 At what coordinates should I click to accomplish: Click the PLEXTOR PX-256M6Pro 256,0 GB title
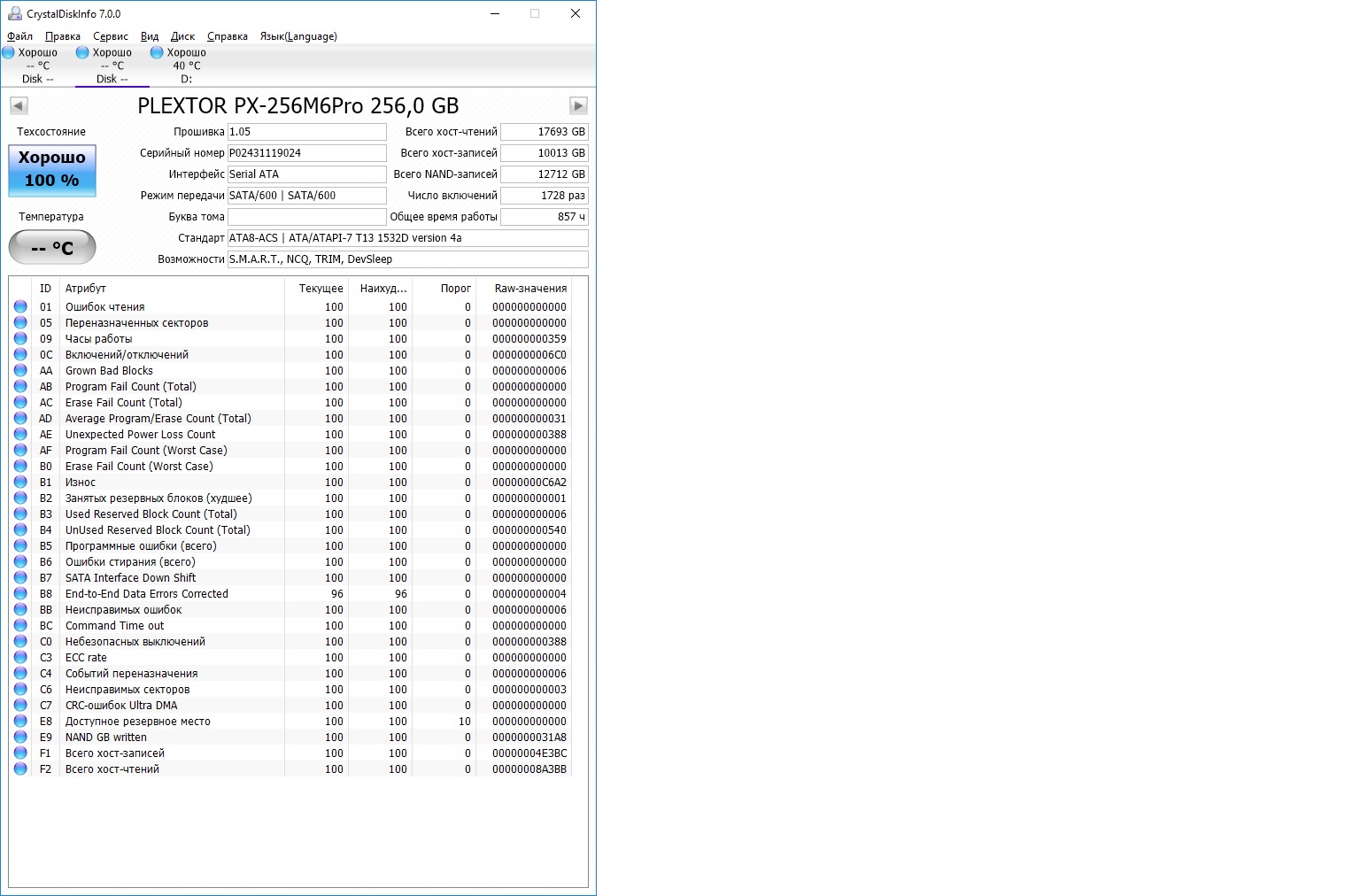coord(298,106)
